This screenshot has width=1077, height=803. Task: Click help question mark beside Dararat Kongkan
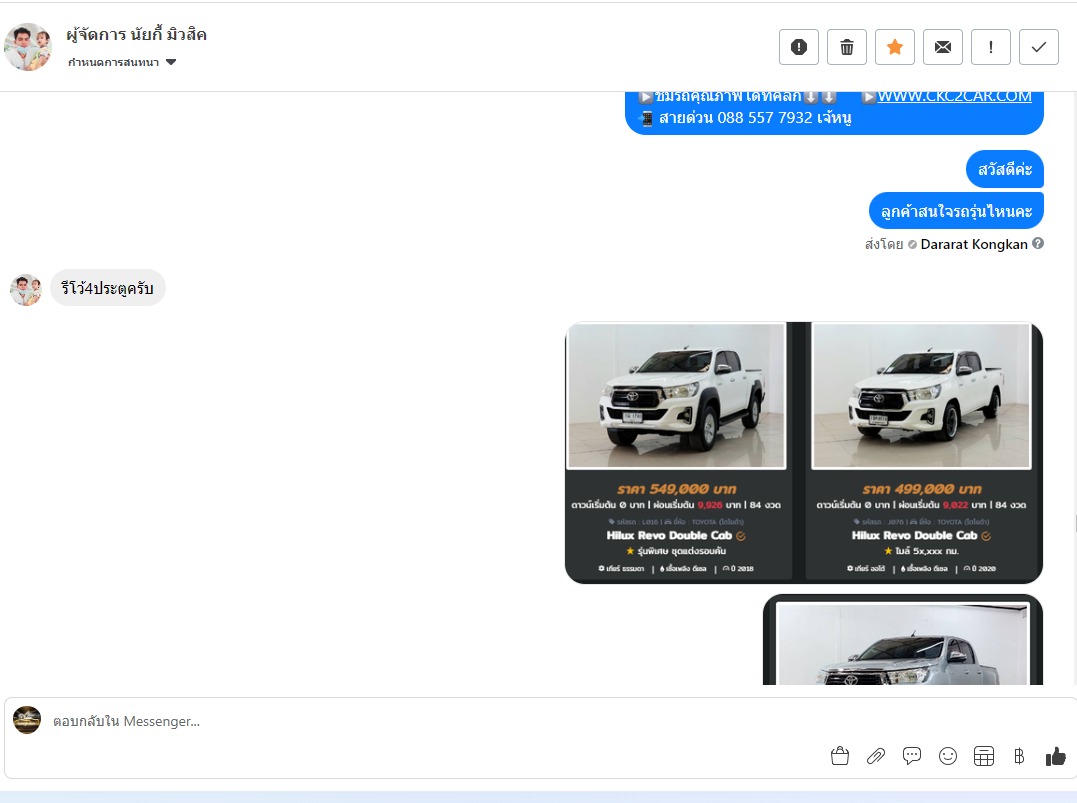coord(1038,243)
